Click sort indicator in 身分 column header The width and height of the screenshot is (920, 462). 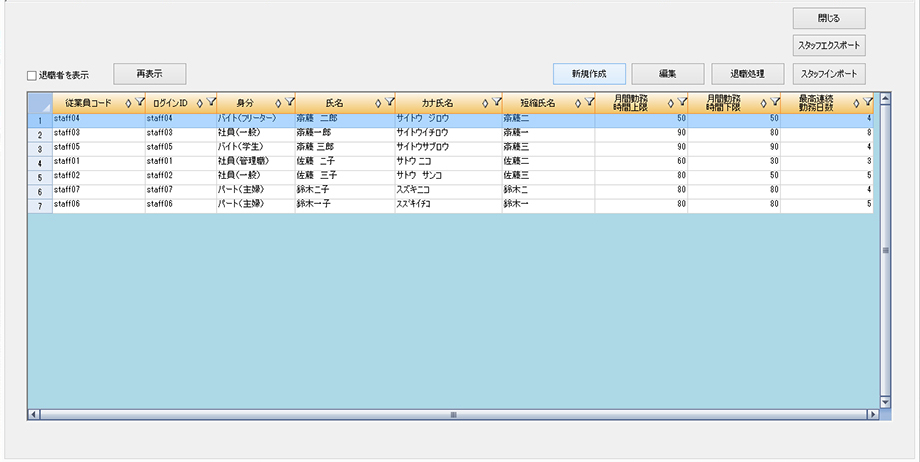(x=278, y=102)
